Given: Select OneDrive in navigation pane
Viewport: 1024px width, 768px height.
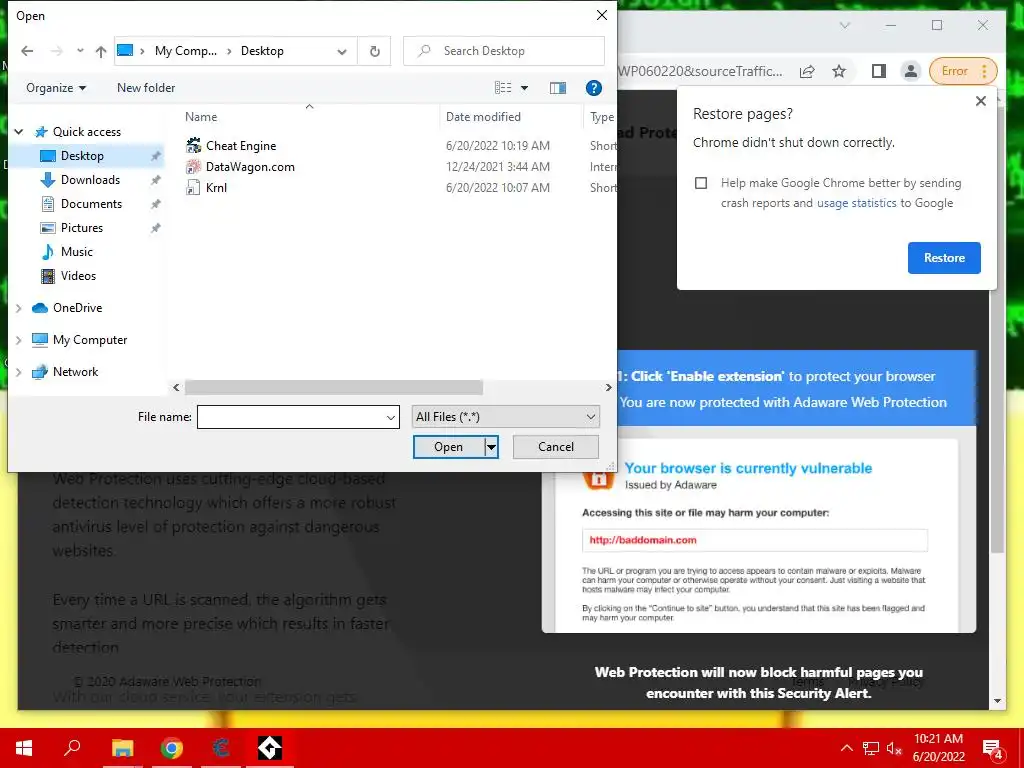Looking at the screenshot, I should click(x=77, y=308).
